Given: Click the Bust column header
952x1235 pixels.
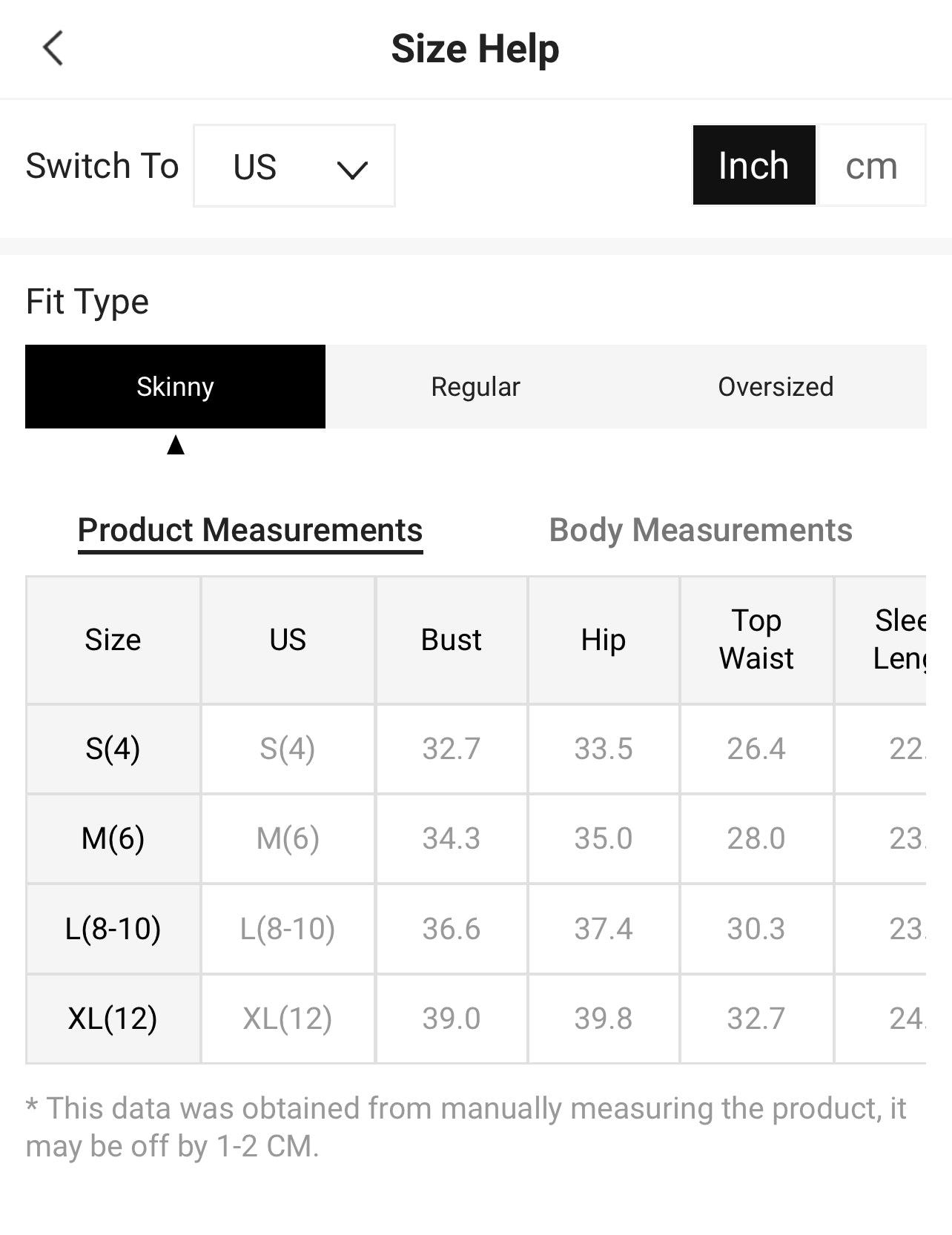Looking at the screenshot, I should click(452, 640).
